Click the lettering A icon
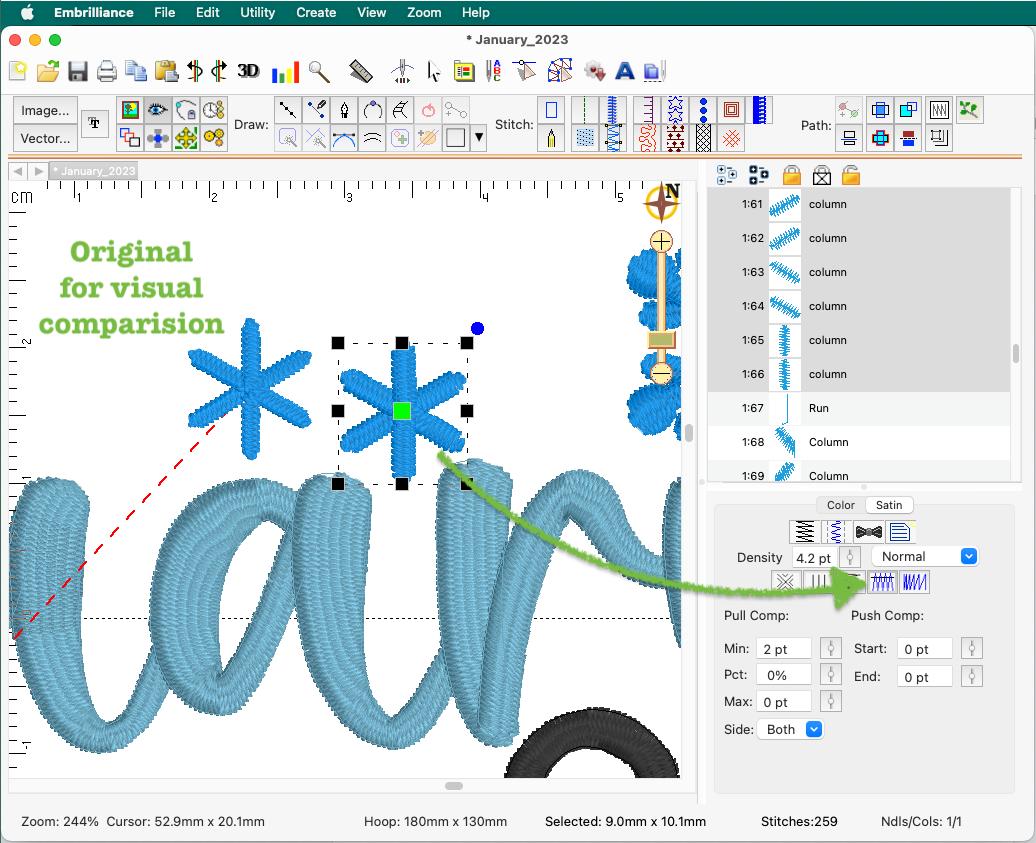The width and height of the screenshot is (1036, 843). (625, 71)
